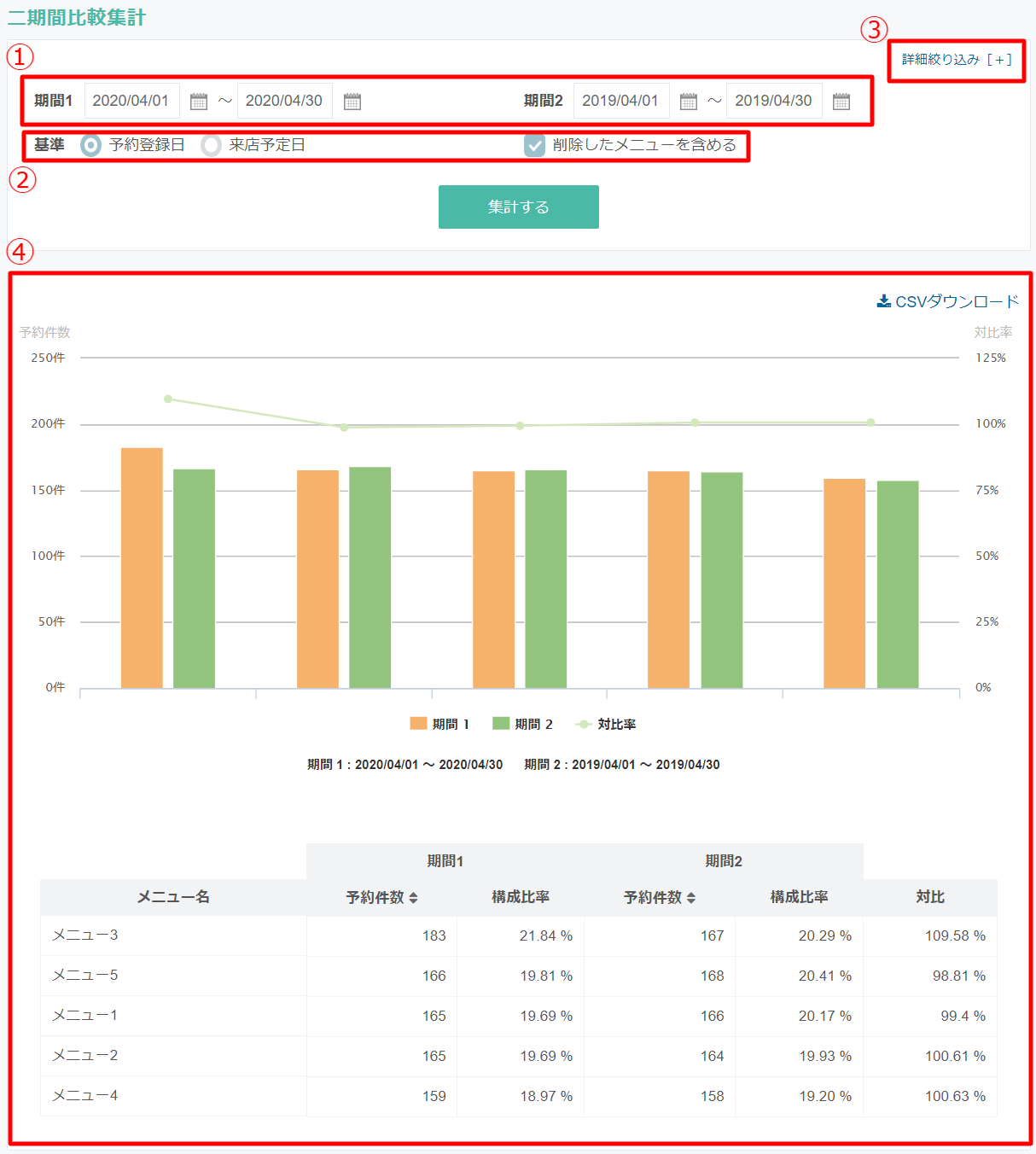Open calendar for 期間2 start date

coord(689,102)
